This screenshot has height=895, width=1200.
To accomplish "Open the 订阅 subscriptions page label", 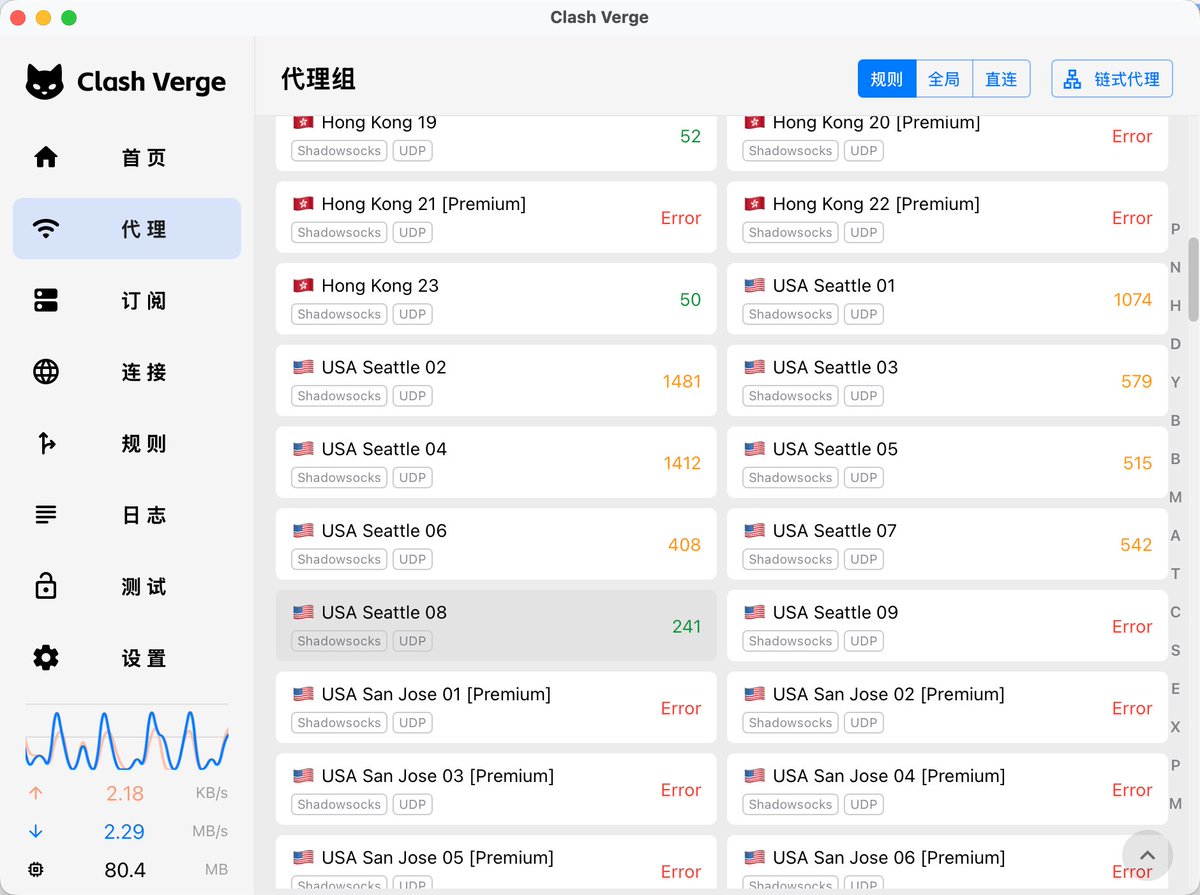I will point(144,301).
